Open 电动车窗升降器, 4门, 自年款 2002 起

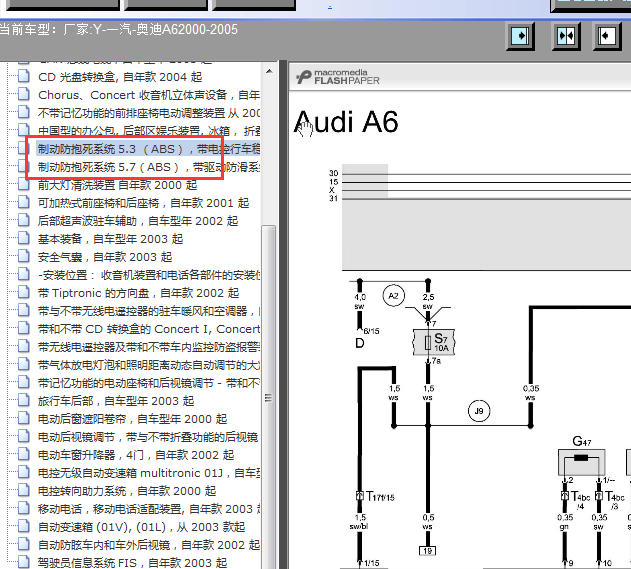136,455
